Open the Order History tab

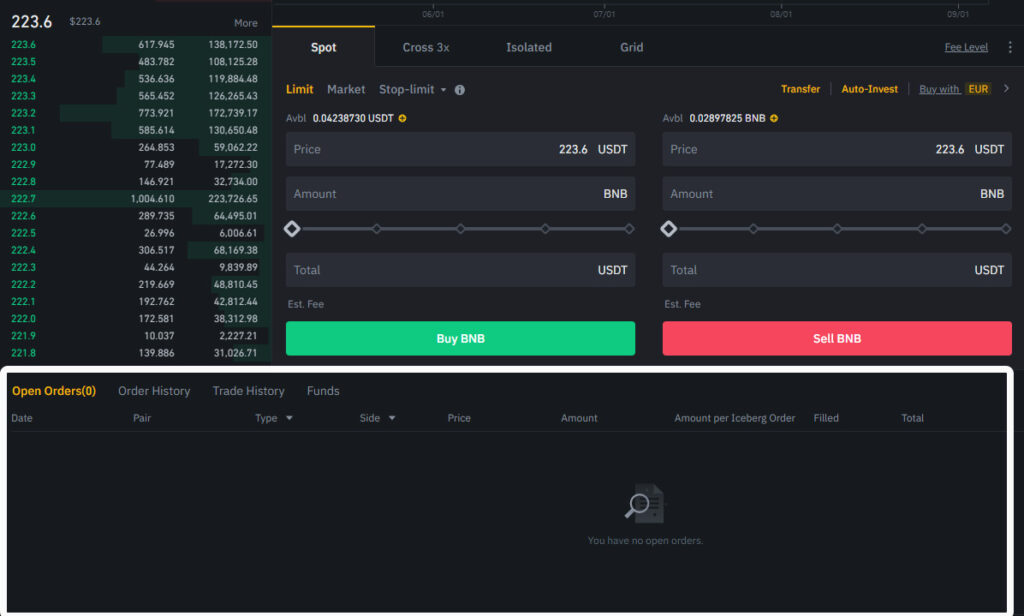point(154,391)
